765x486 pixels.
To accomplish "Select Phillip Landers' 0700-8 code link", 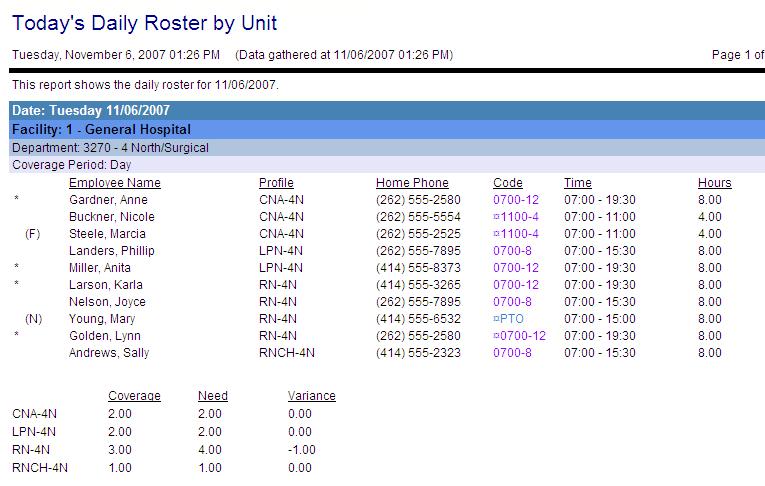I will (512, 251).
